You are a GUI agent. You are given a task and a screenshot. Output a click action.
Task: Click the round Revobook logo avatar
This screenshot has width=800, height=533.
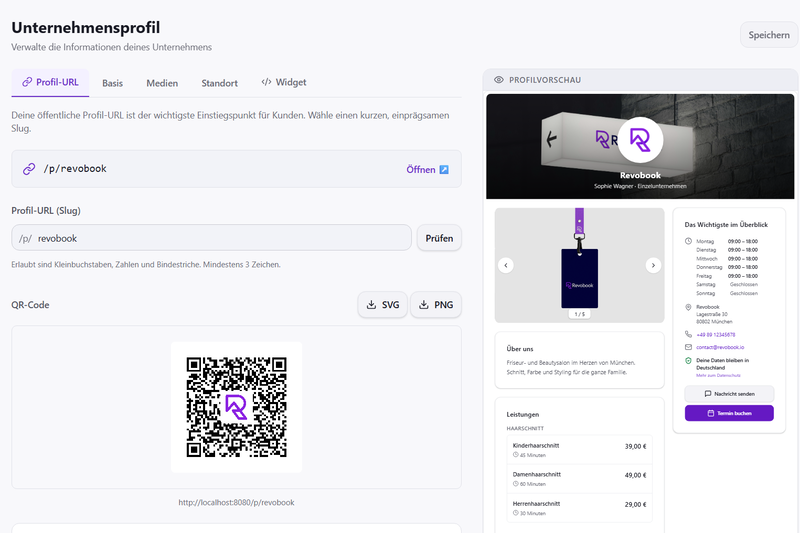tap(640, 140)
